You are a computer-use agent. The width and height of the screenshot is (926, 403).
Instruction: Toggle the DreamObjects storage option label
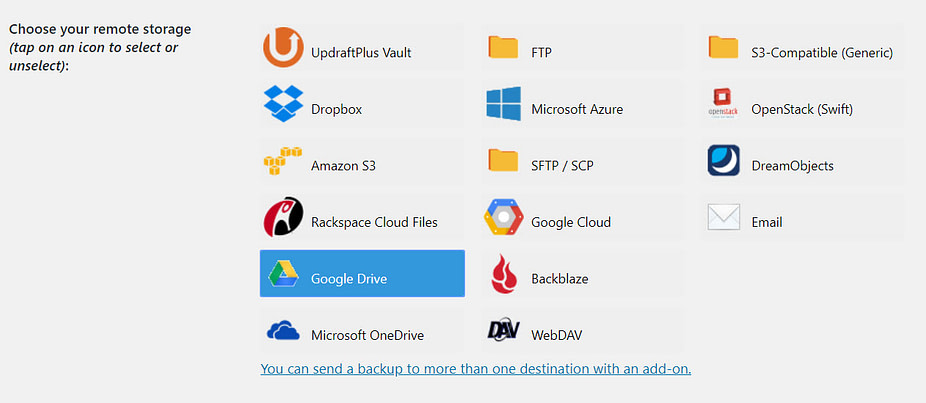tap(793, 166)
